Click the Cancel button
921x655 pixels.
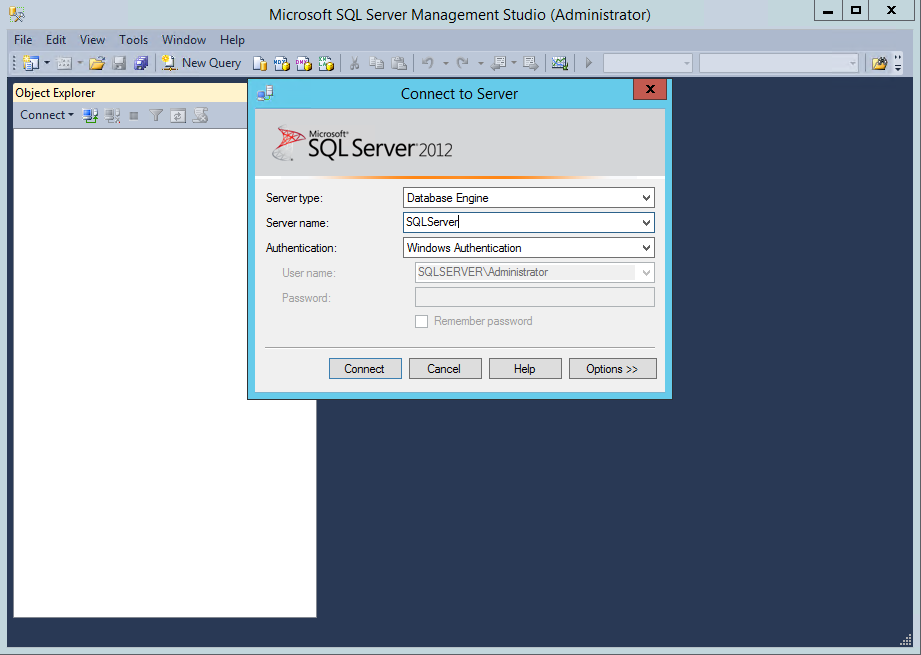click(445, 369)
